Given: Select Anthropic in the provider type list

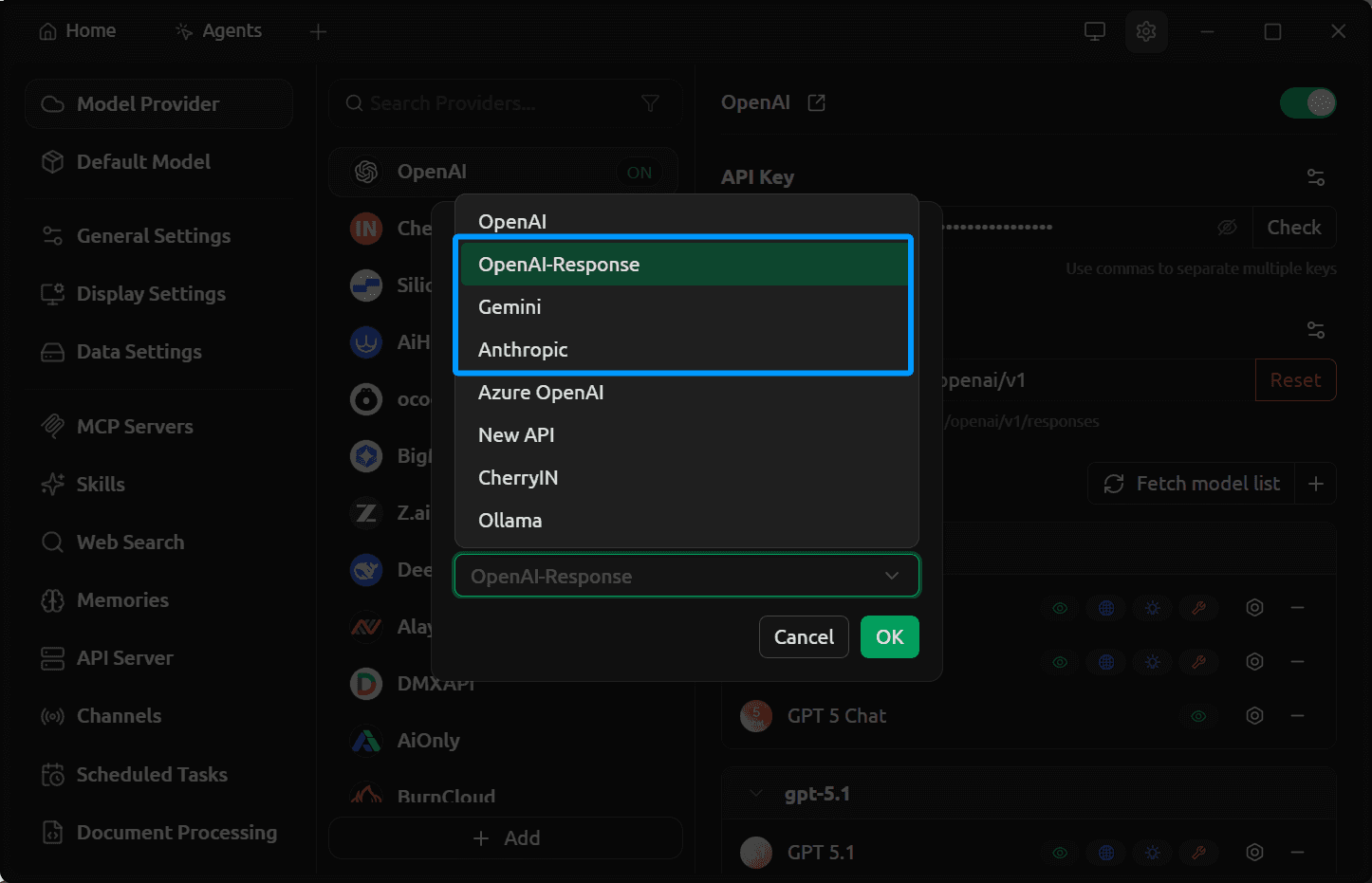Looking at the screenshot, I should [x=687, y=350].
